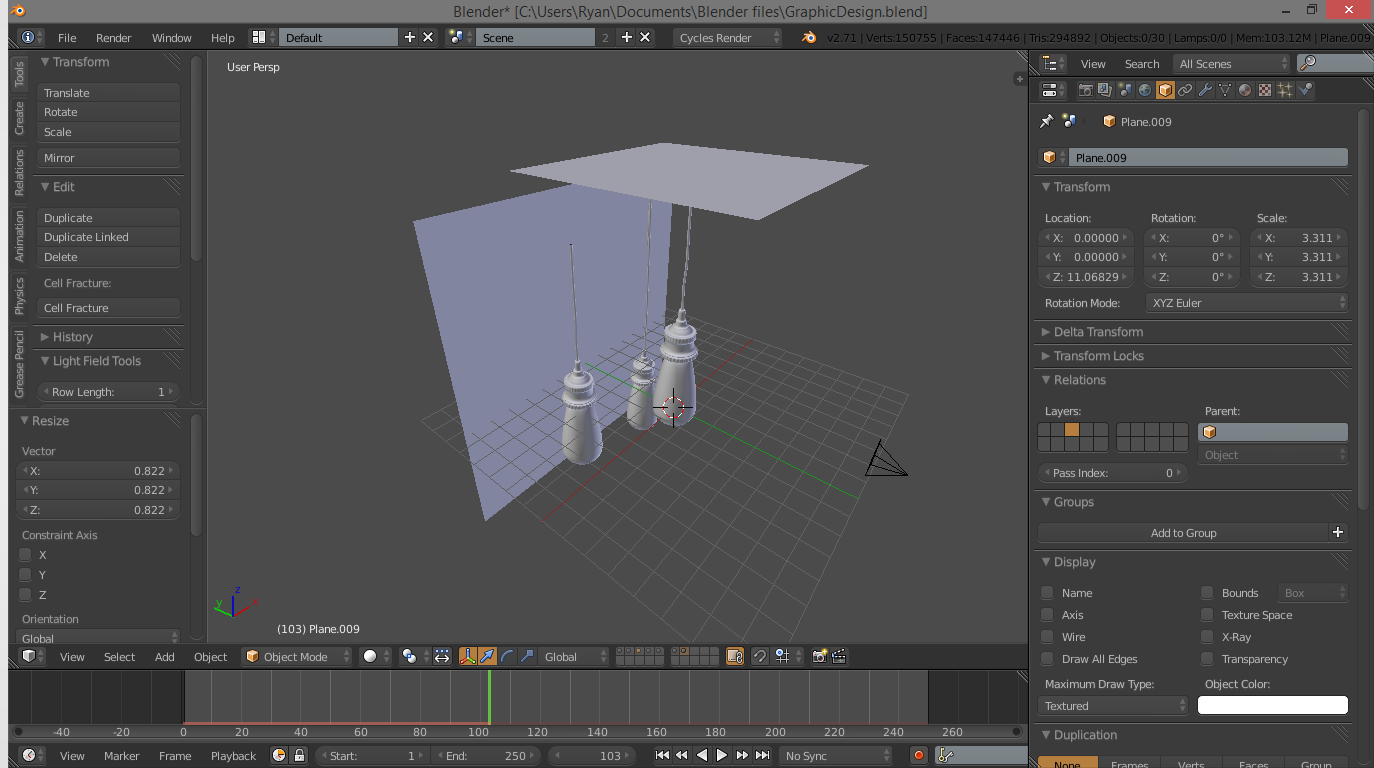Image resolution: width=1374 pixels, height=768 pixels.
Task: Click the outliner search magnifier field
Action: [1336, 63]
